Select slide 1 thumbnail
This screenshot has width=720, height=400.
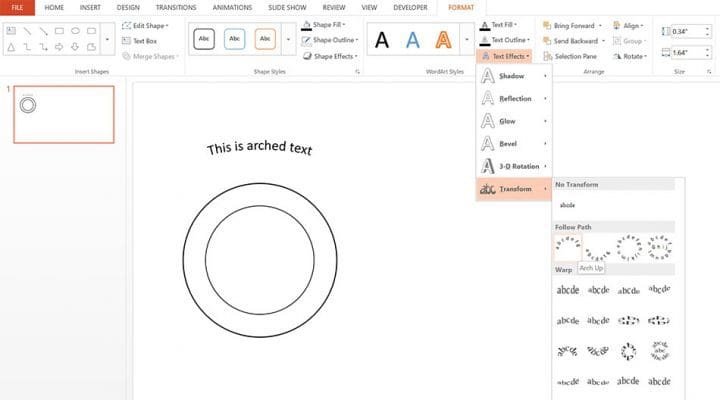(x=64, y=114)
